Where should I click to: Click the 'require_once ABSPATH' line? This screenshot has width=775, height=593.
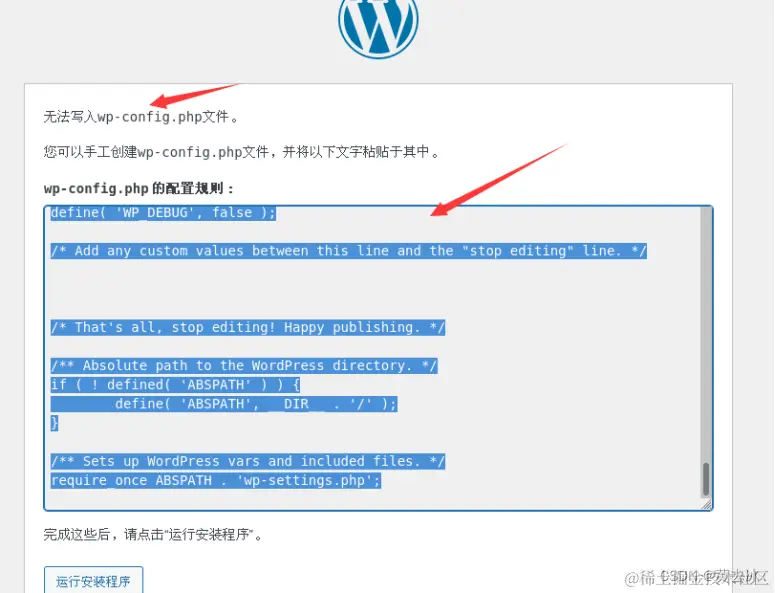[215, 480]
